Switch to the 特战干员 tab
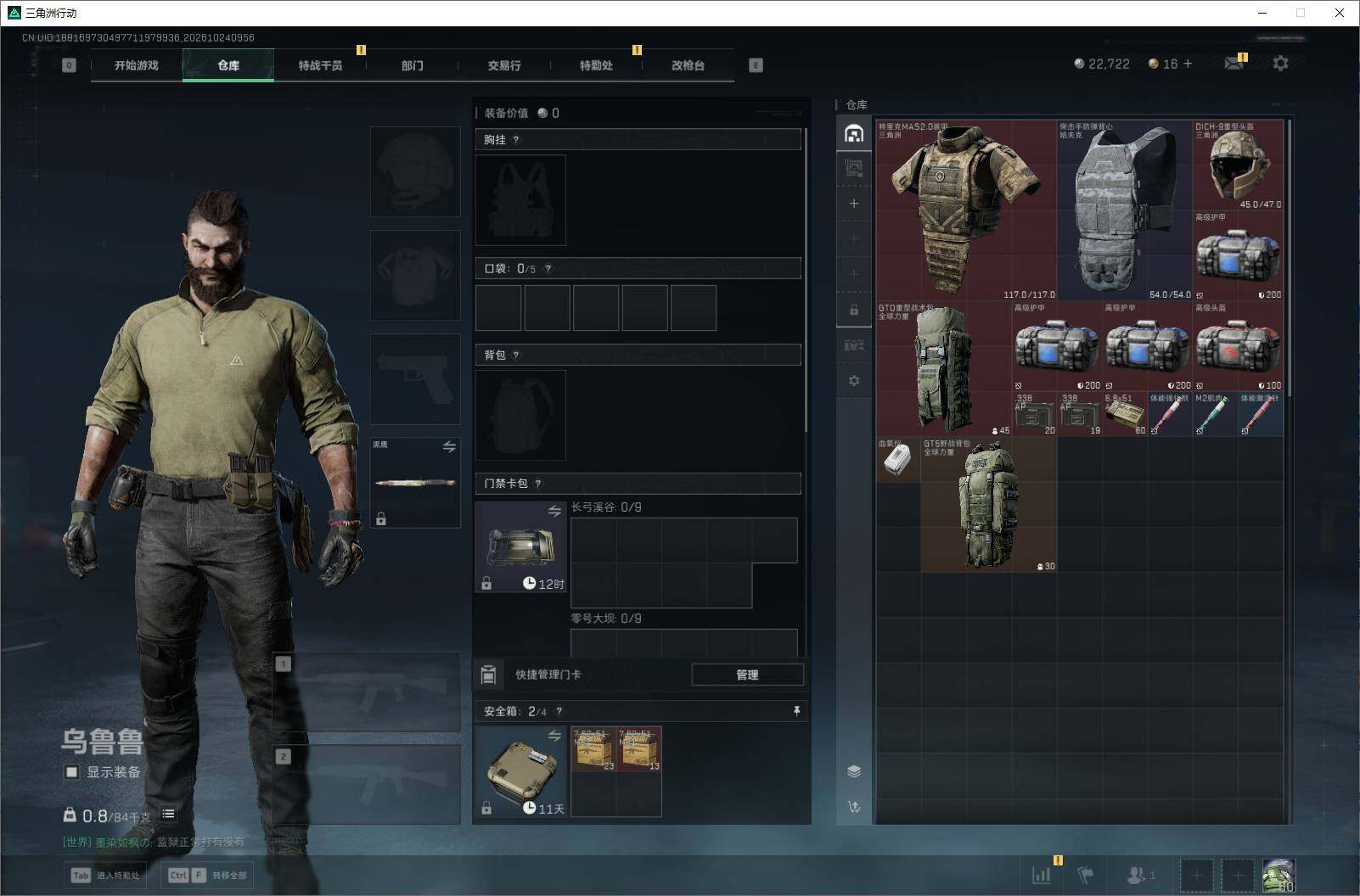The image size is (1360, 896). click(x=320, y=65)
